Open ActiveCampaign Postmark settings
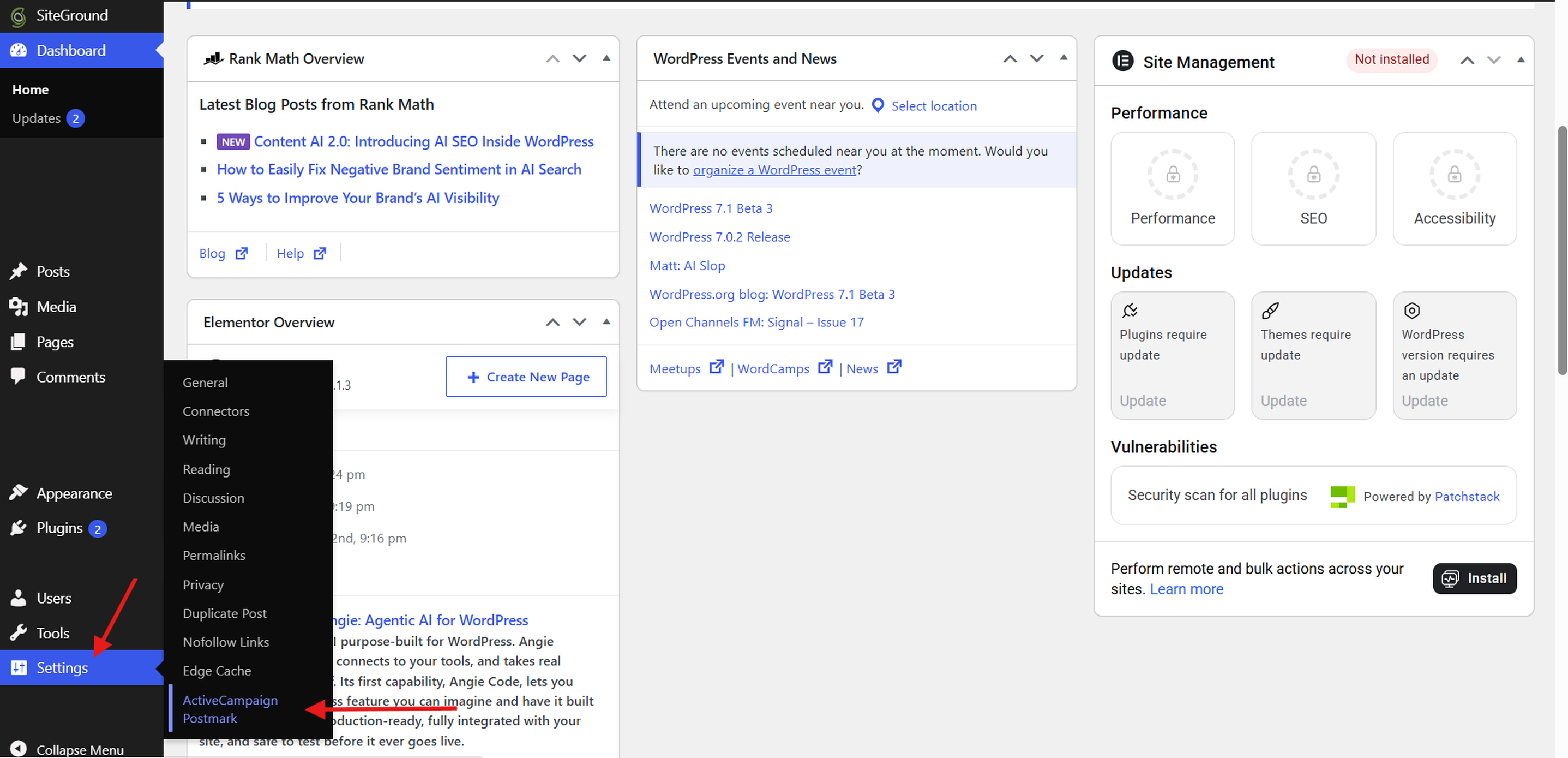 [x=230, y=709]
